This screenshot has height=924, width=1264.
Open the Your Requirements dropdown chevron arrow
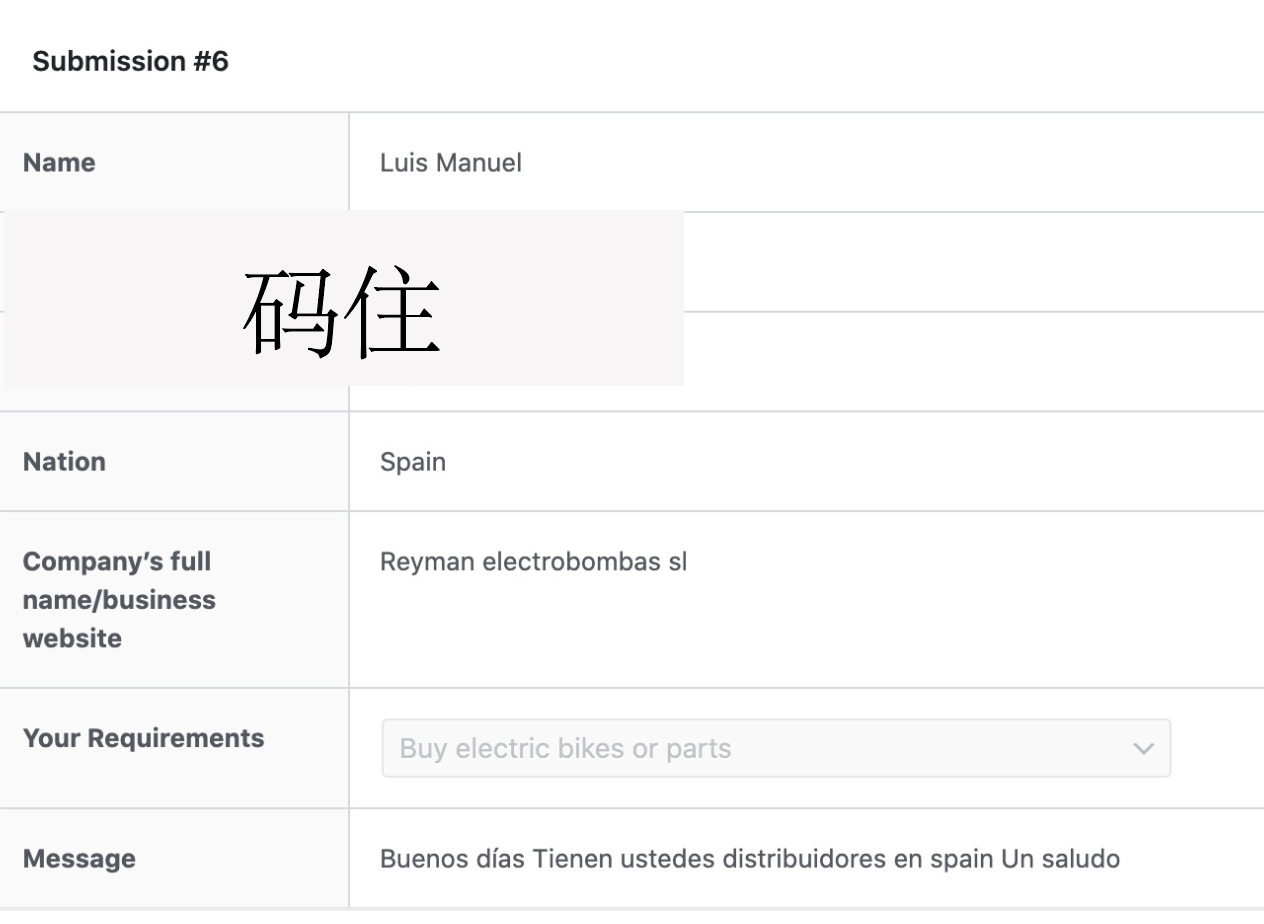pyautogui.click(x=1143, y=749)
